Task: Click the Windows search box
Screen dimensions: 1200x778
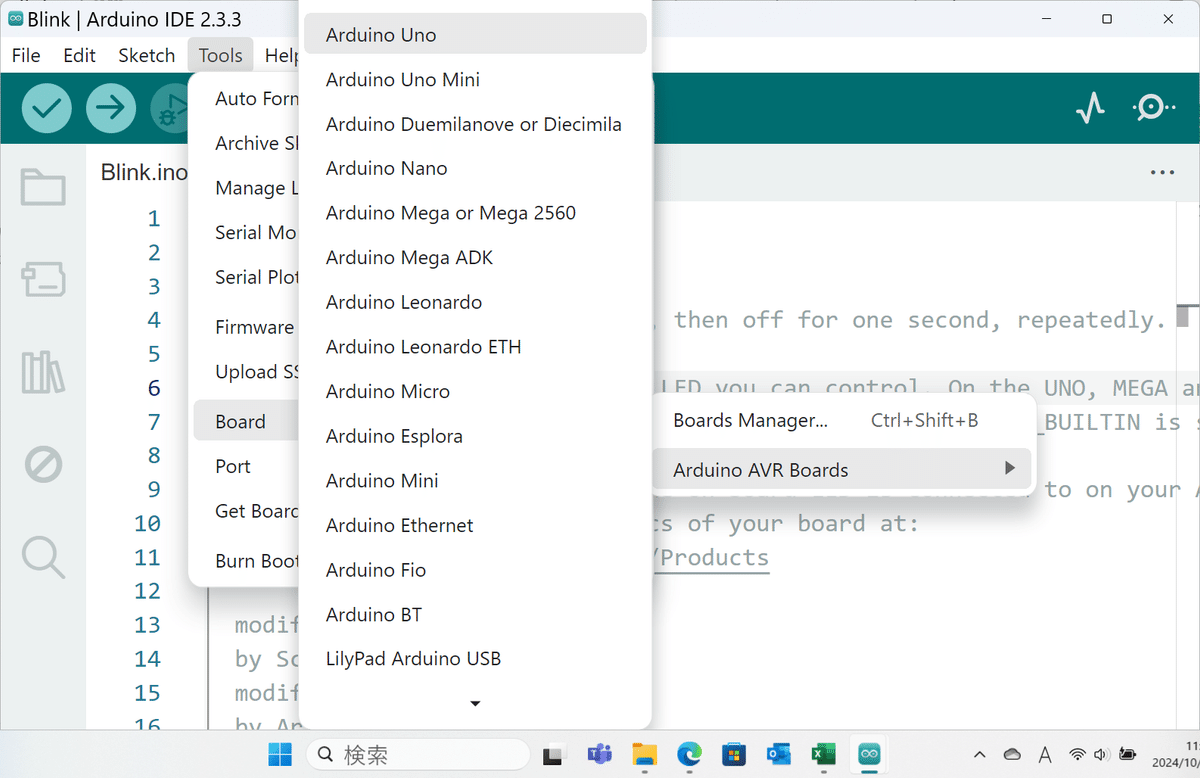Action: pyautogui.click(x=418, y=754)
